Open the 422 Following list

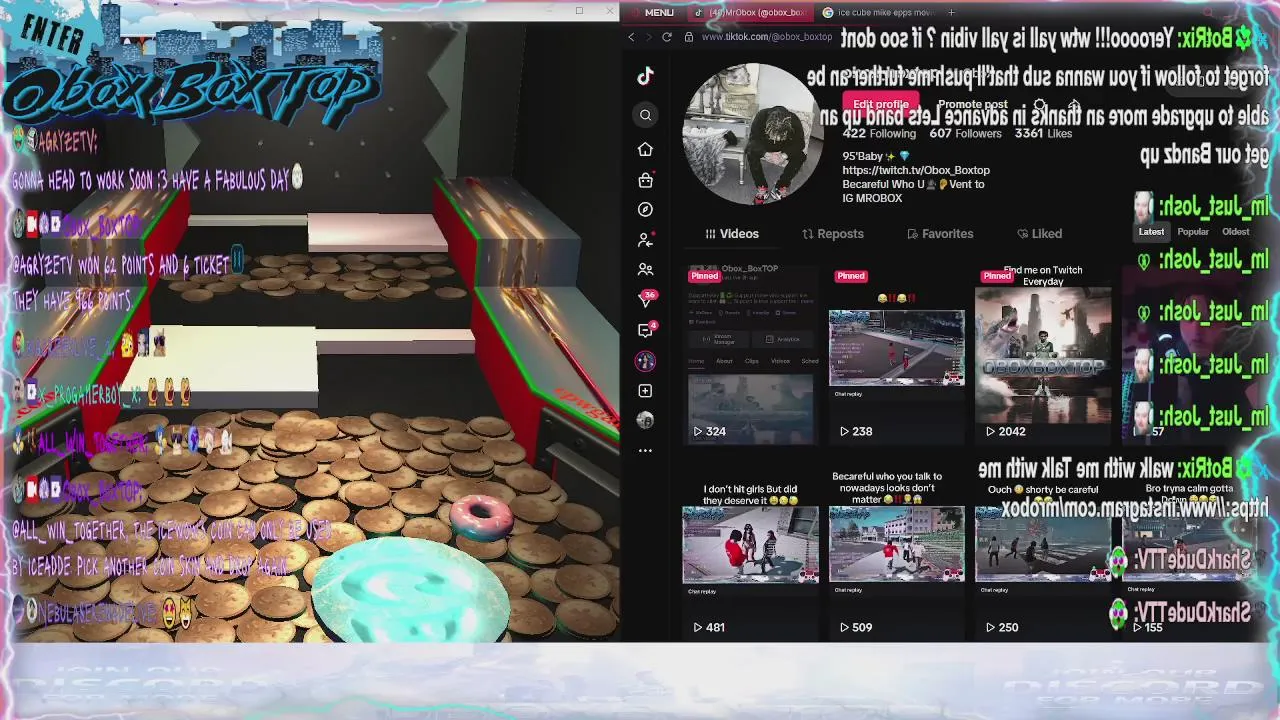[879, 133]
